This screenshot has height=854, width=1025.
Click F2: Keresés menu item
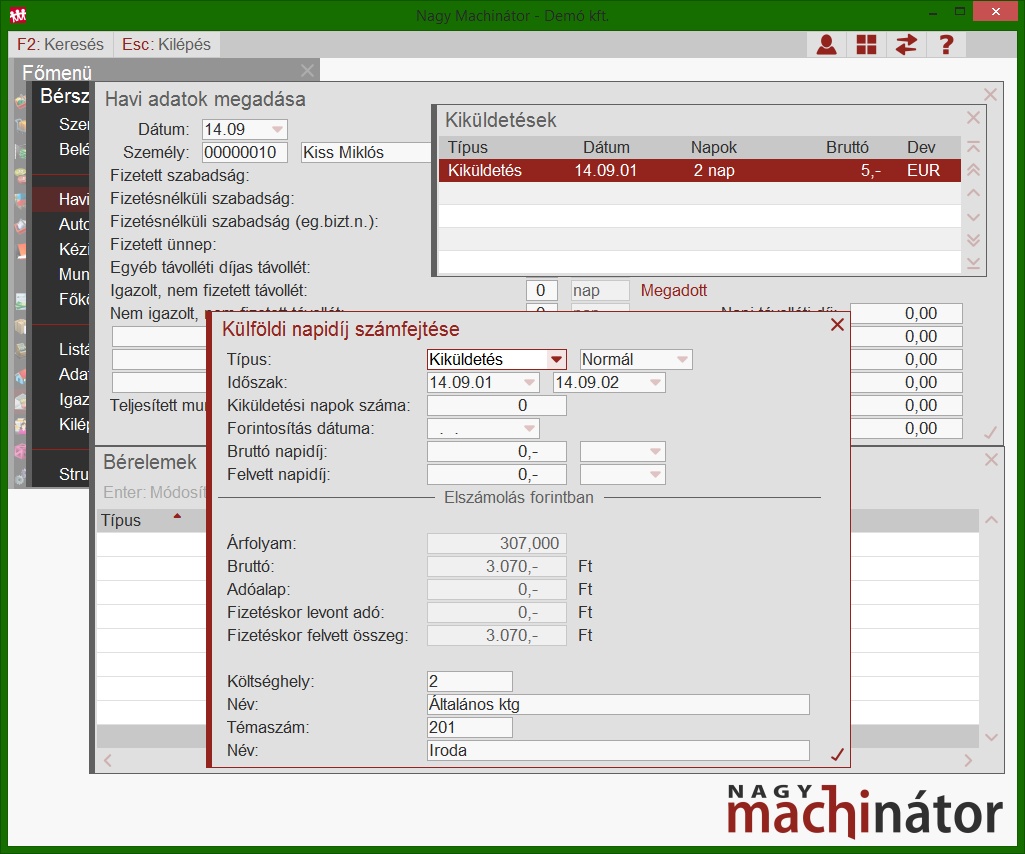point(60,44)
